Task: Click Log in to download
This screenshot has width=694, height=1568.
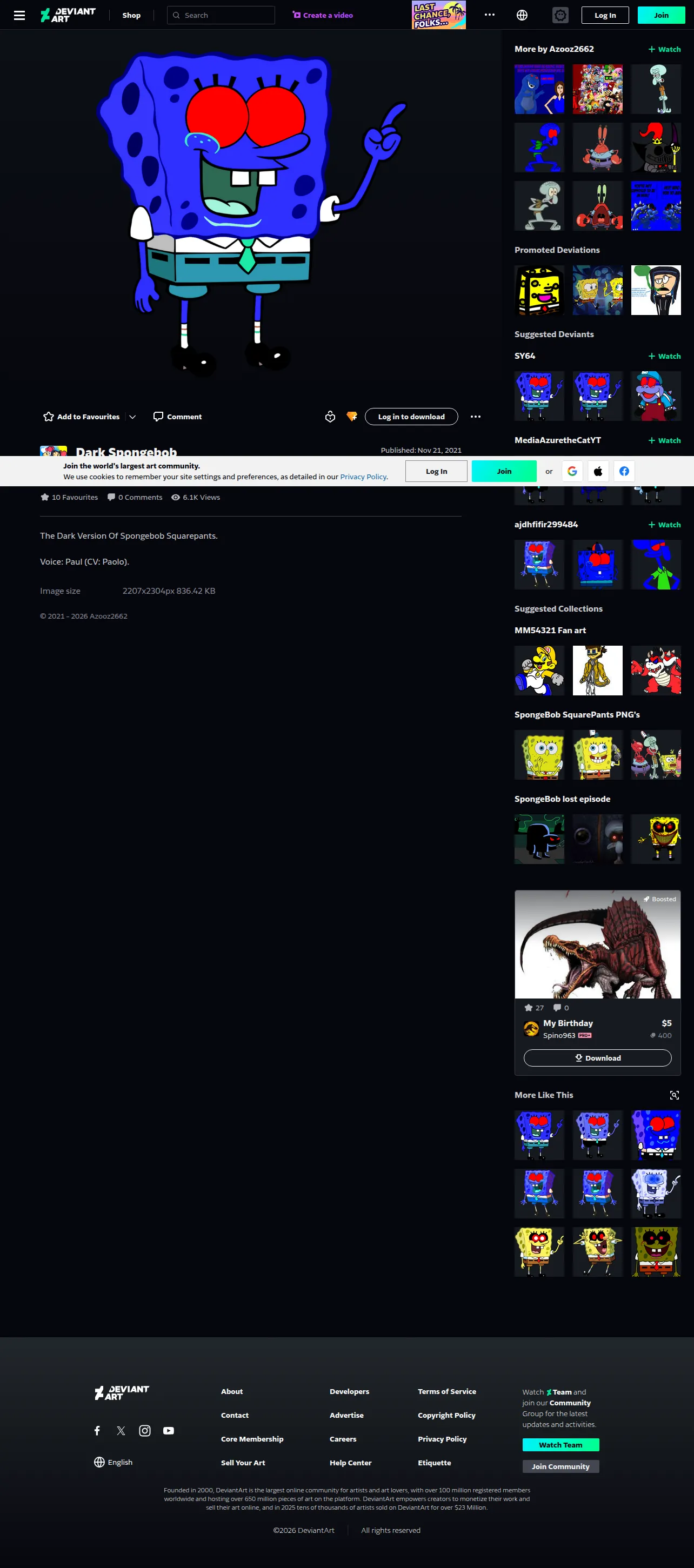Action: pyautogui.click(x=411, y=417)
